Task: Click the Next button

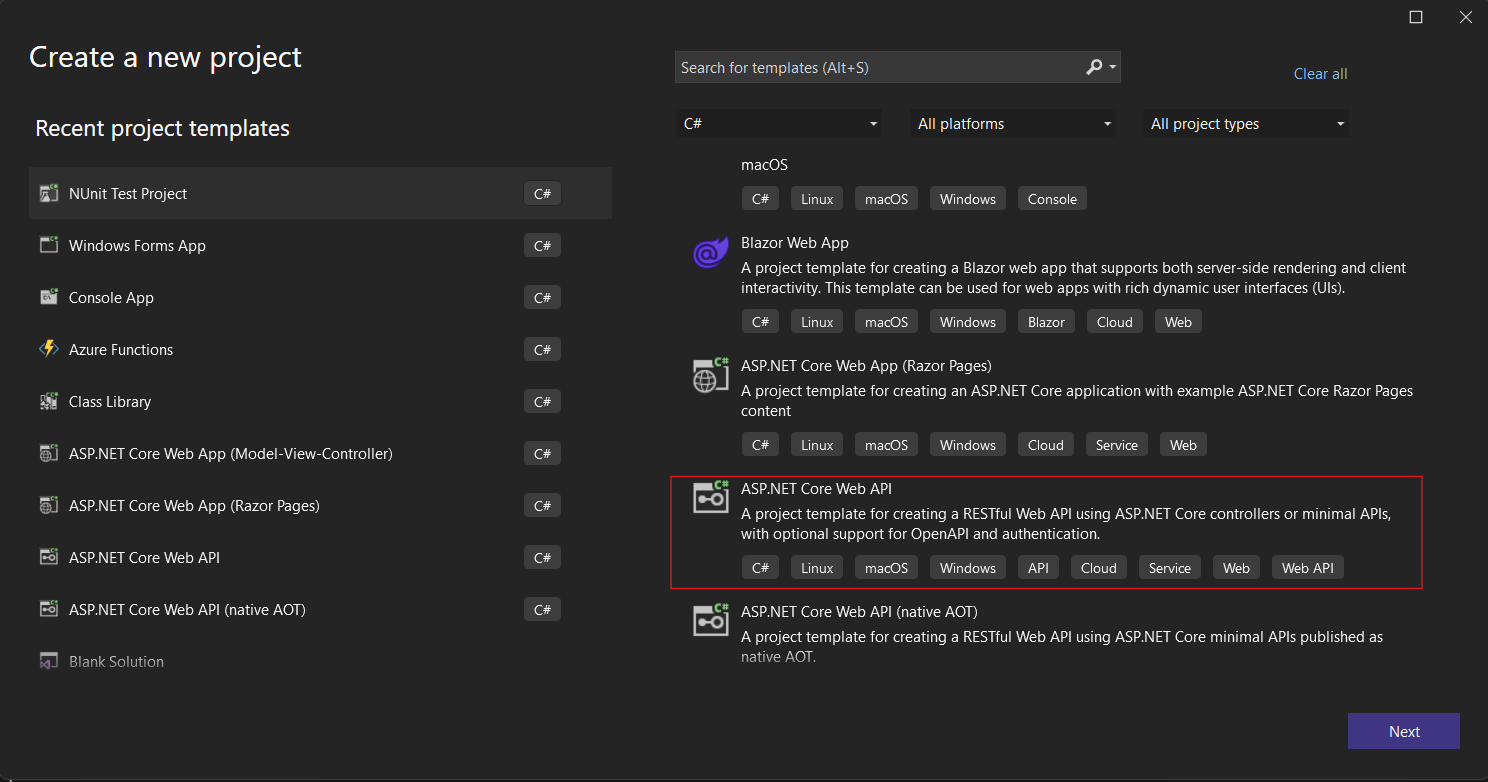Action: (x=1403, y=731)
